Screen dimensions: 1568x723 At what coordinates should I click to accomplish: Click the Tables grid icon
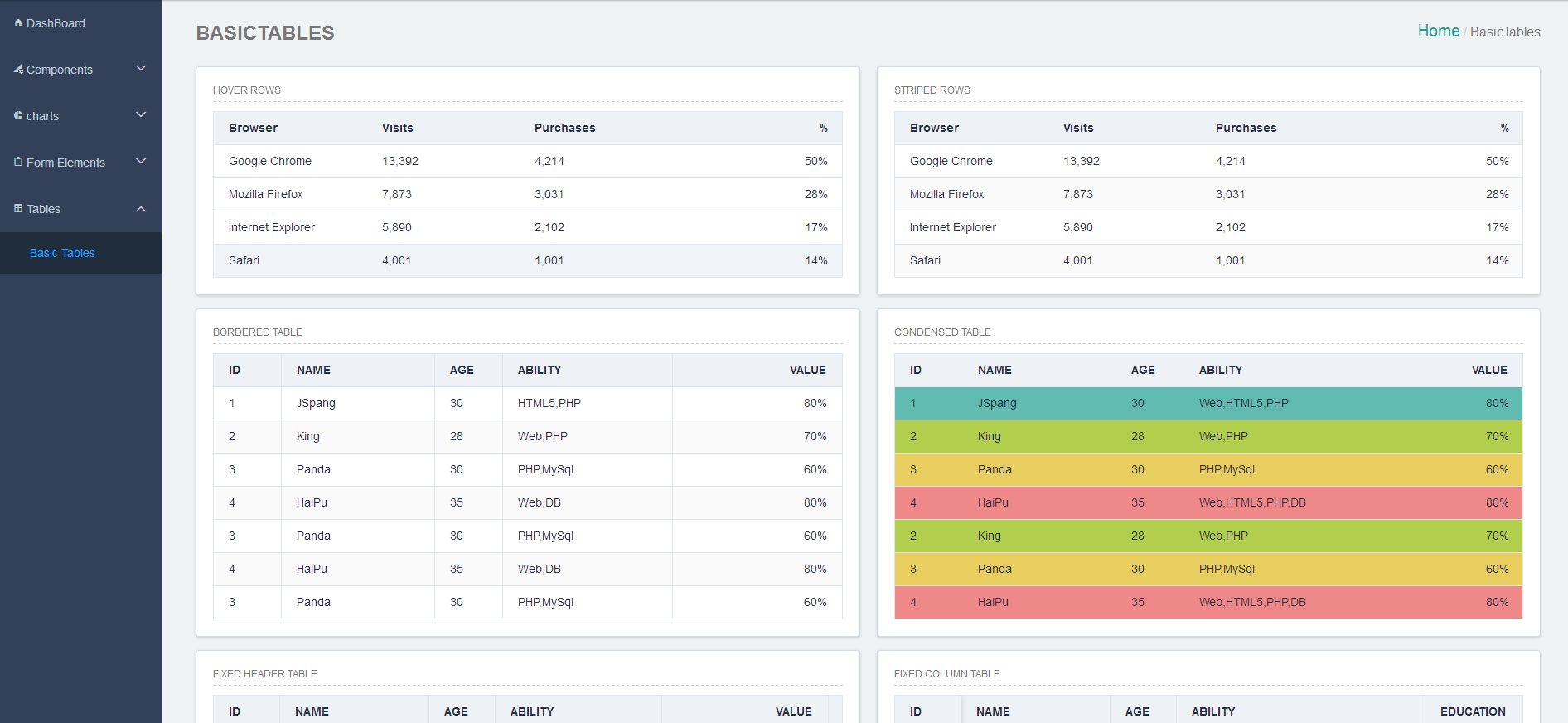click(x=18, y=208)
